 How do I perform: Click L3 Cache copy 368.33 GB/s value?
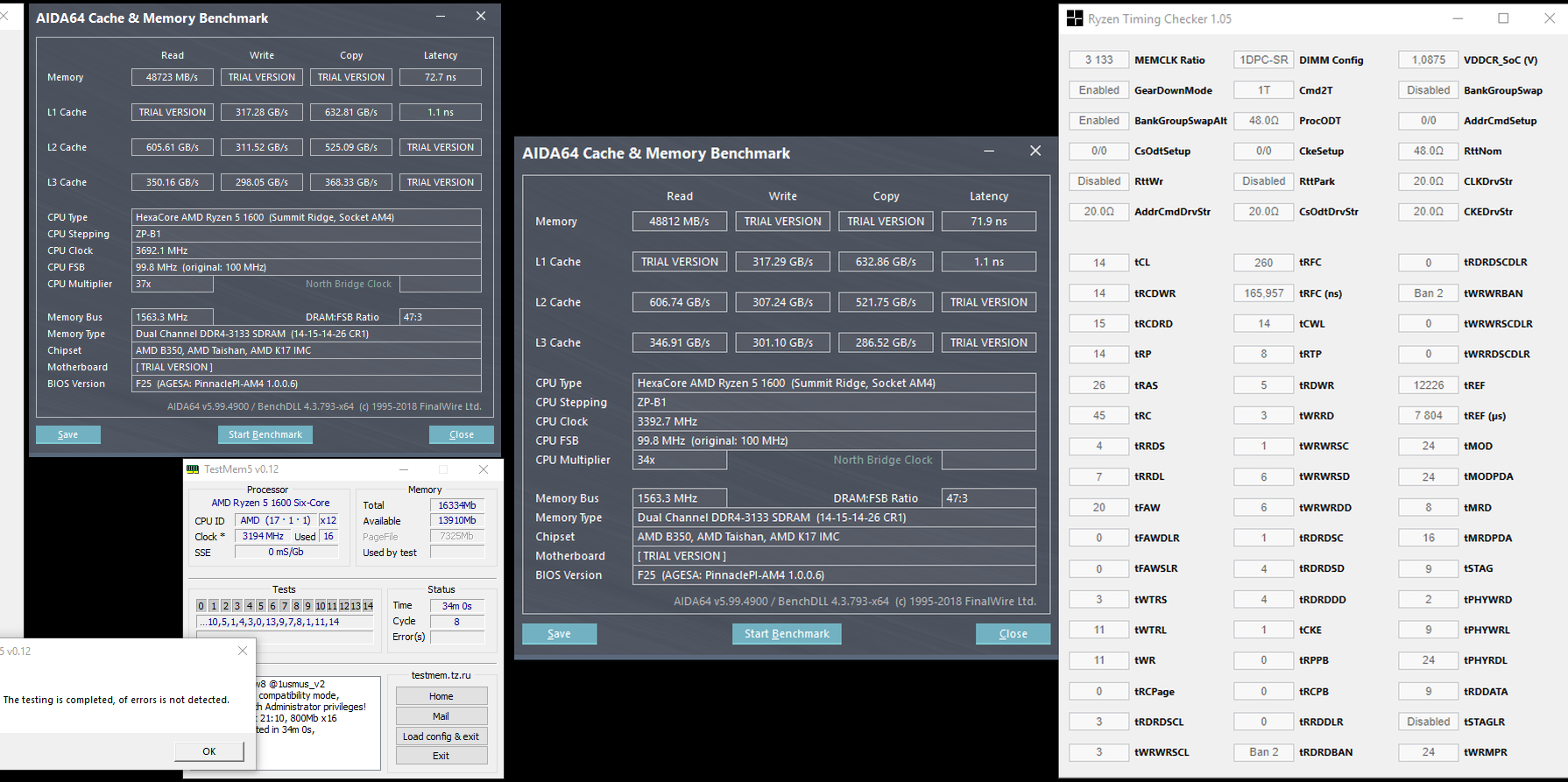coord(350,182)
